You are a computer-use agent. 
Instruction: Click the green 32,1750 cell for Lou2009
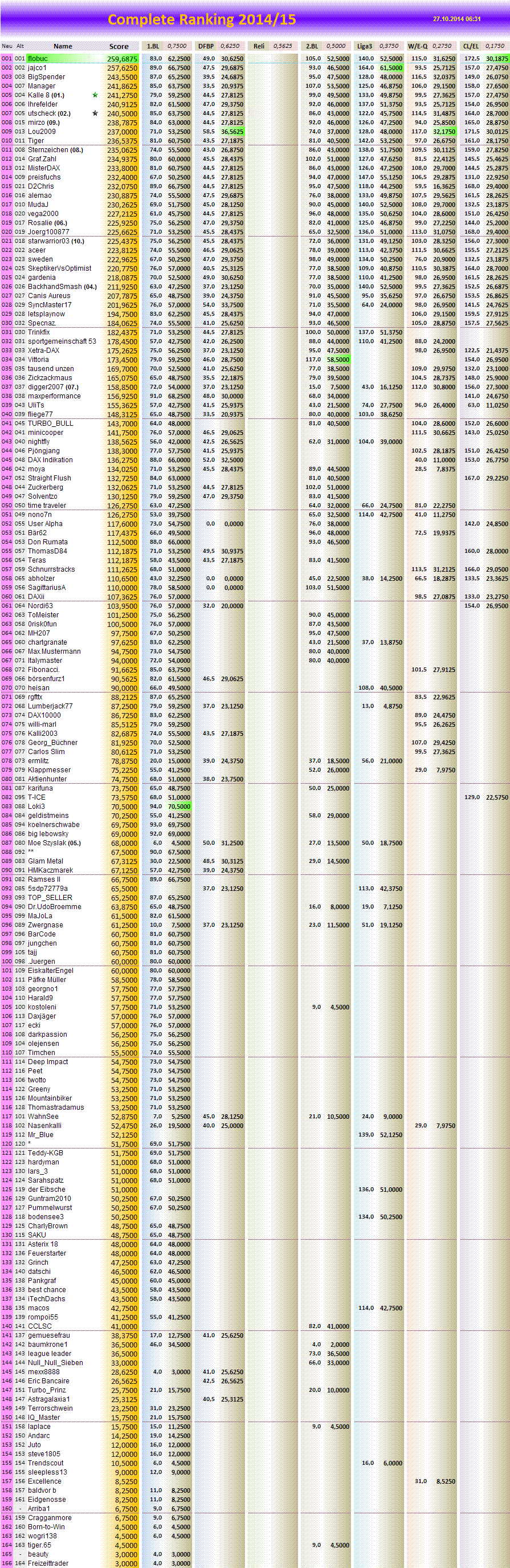click(x=444, y=132)
